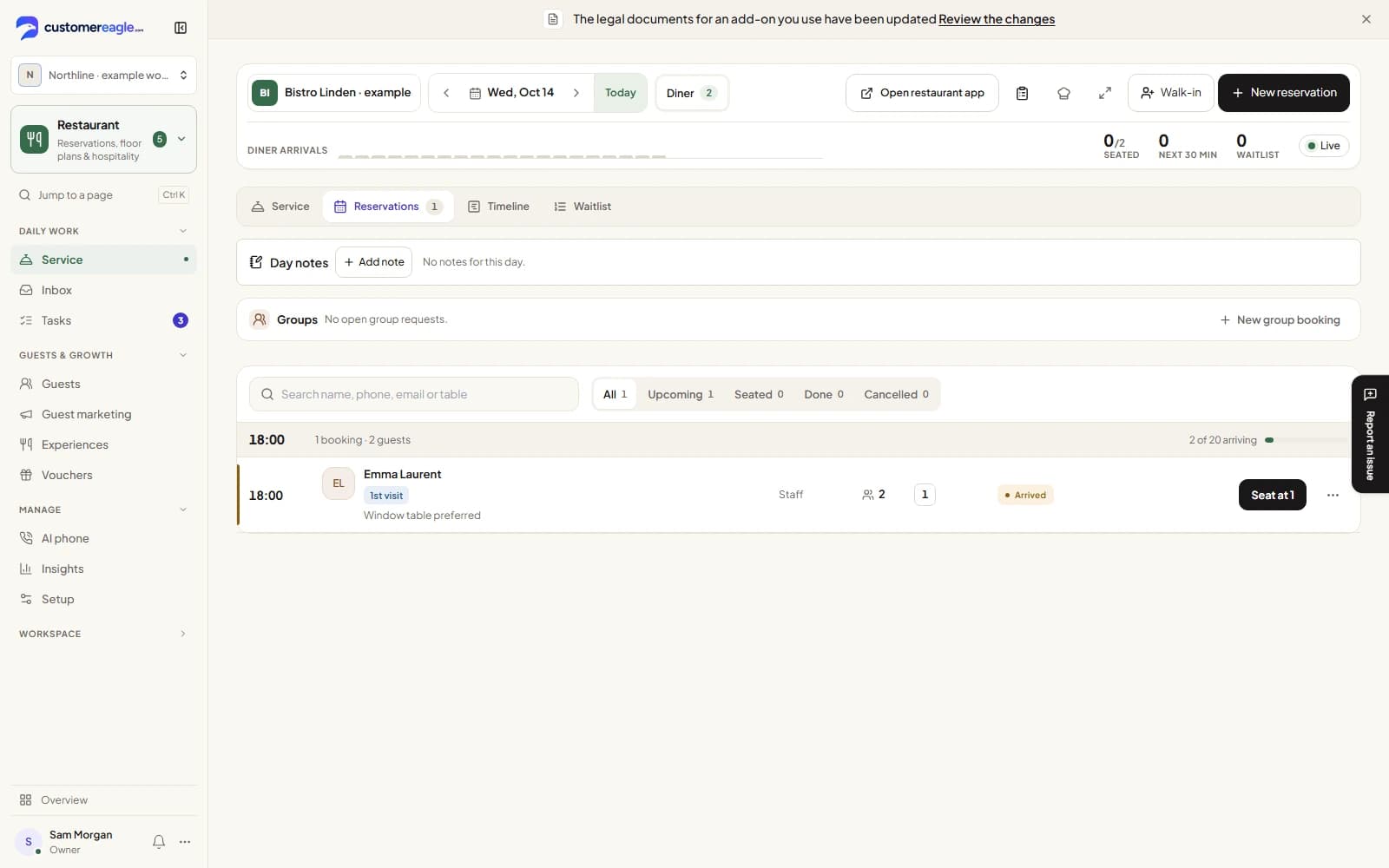
Task: Open the Wed, Oct 14 date picker
Action: (511, 93)
